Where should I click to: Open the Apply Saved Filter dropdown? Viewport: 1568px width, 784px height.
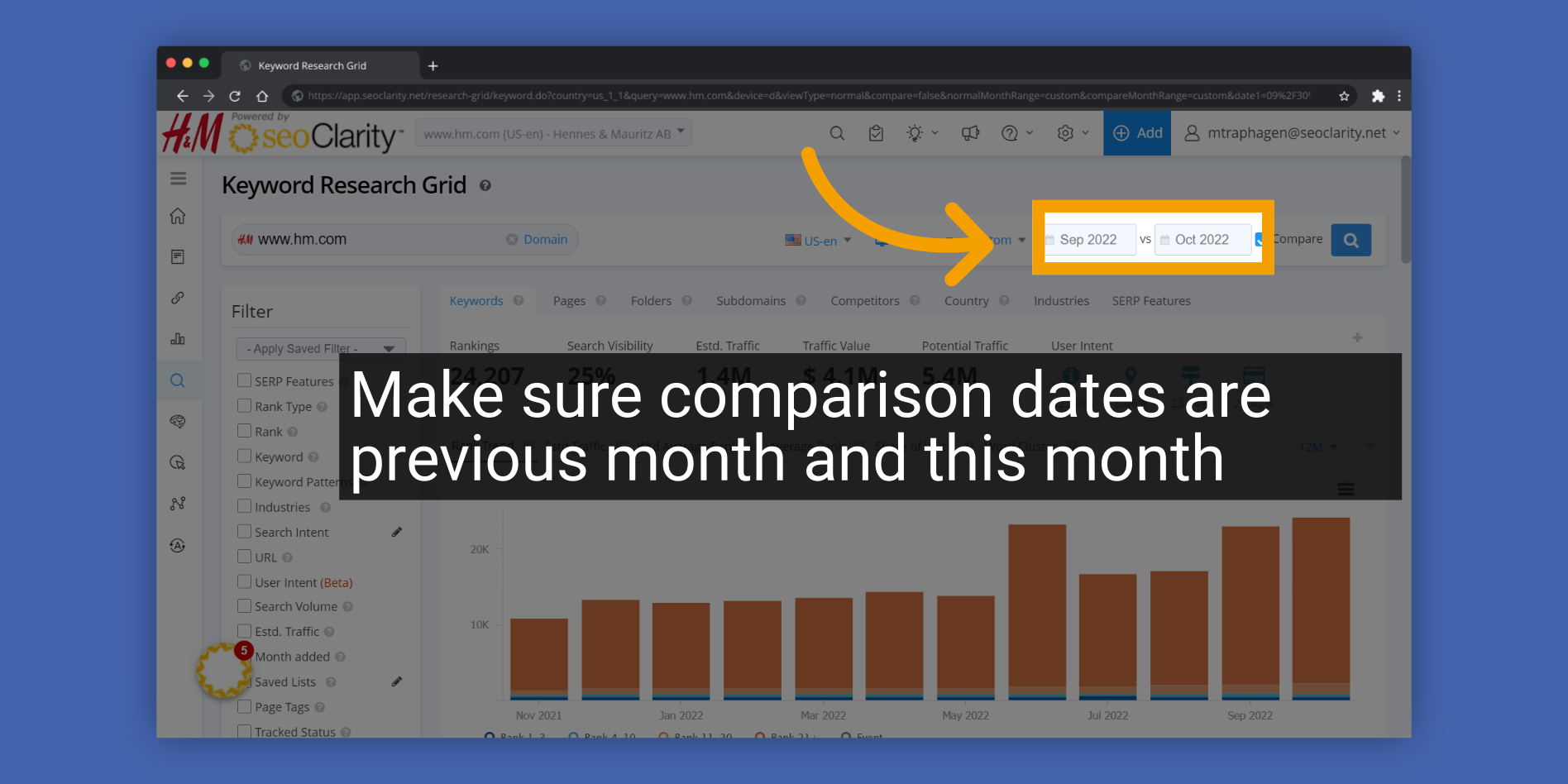321,348
